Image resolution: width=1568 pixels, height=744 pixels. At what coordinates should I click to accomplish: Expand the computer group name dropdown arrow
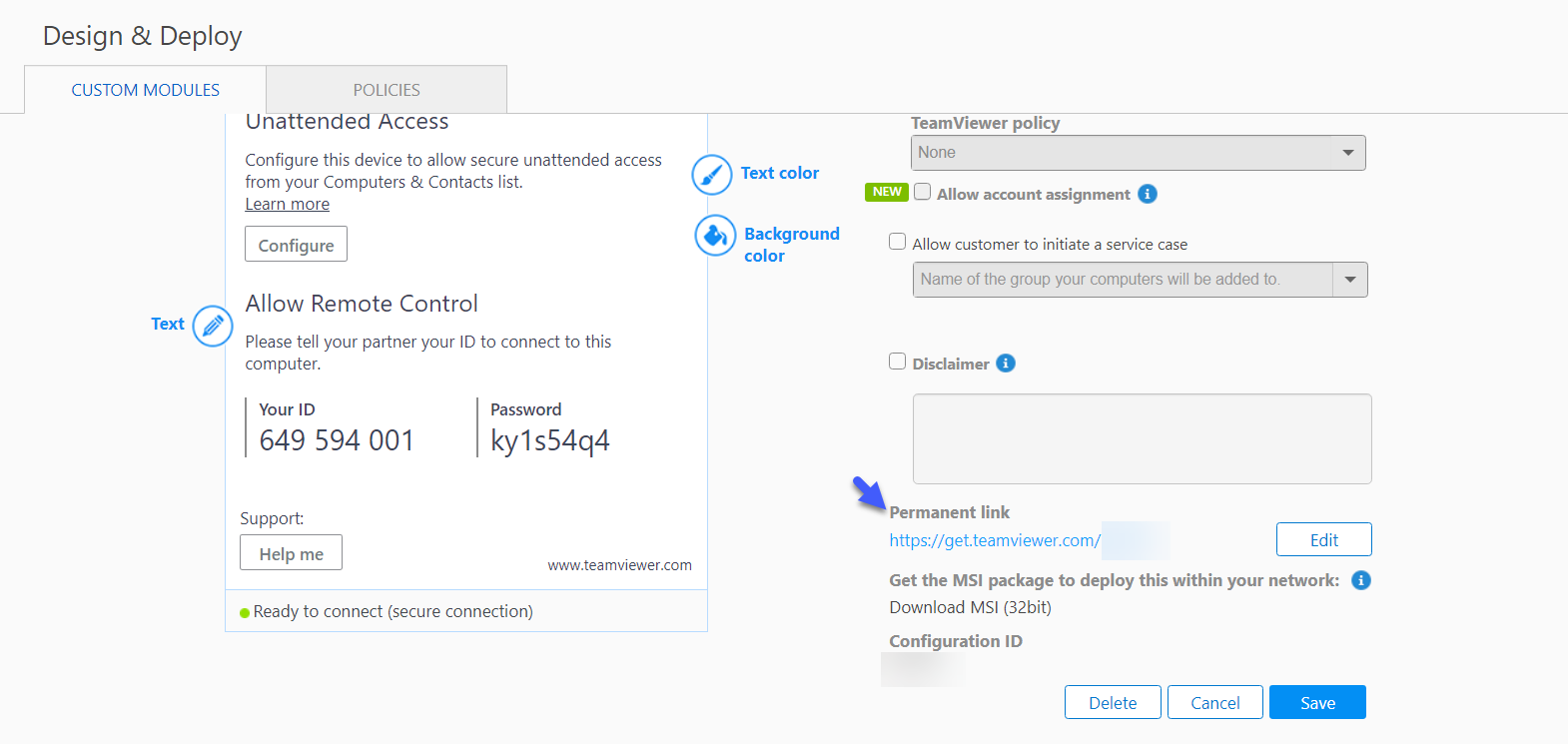(x=1349, y=280)
